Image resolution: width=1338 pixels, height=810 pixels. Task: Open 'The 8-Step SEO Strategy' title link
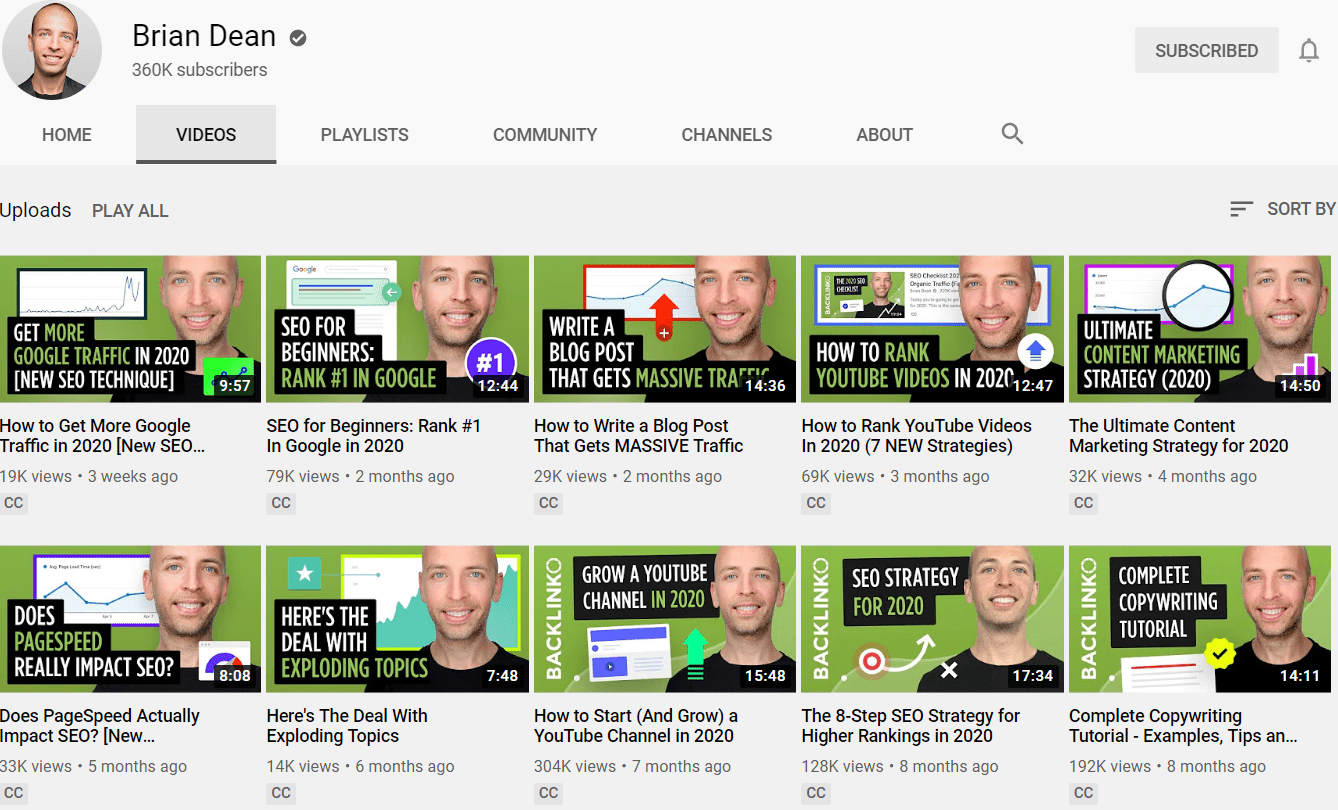911,726
